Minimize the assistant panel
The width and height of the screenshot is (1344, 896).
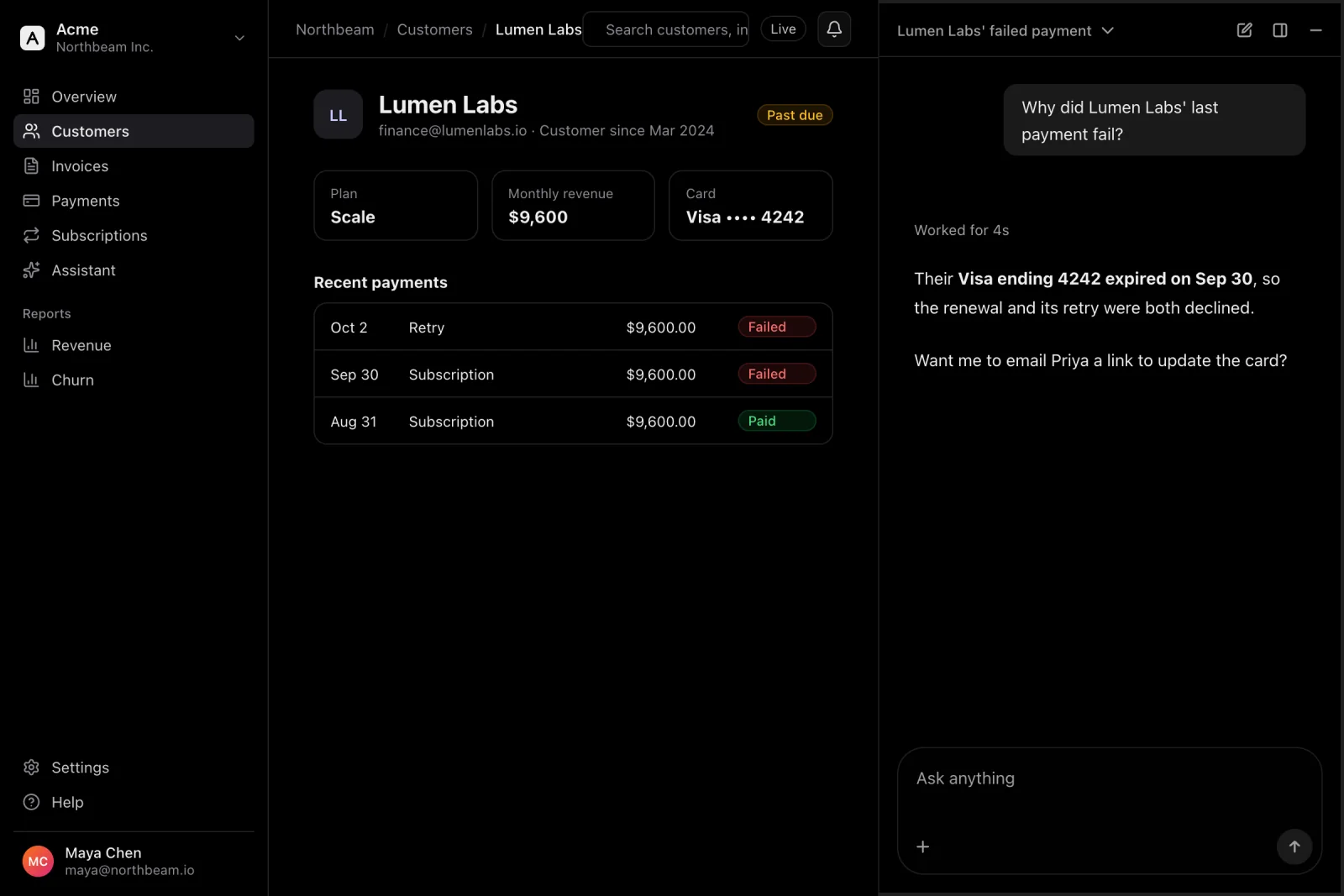click(x=1315, y=30)
